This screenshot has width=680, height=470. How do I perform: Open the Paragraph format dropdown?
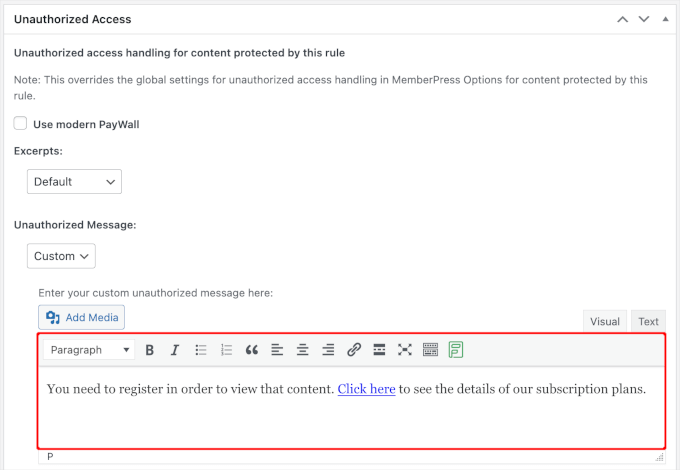(90, 350)
